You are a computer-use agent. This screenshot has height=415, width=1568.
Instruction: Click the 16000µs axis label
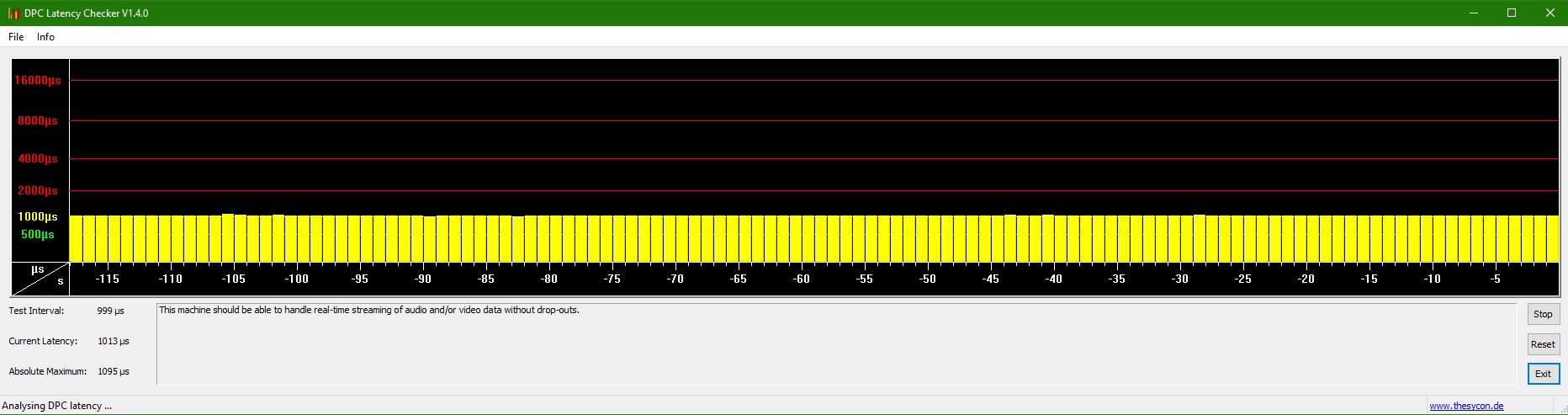coord(38,80)
